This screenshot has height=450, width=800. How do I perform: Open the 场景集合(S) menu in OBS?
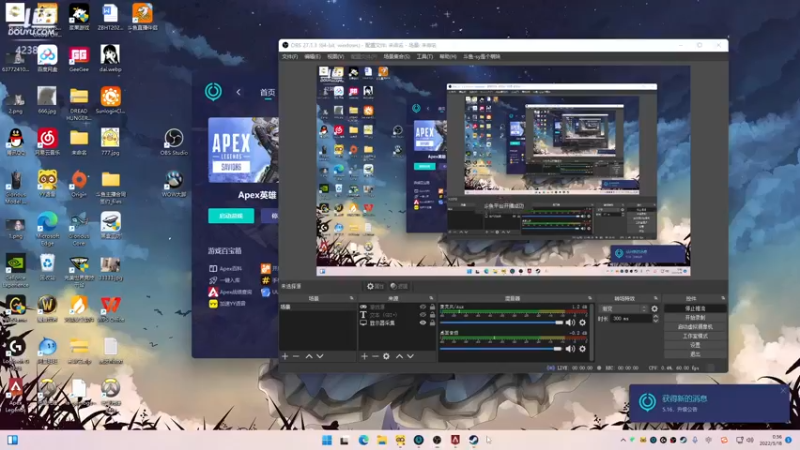click(x=396, y=57)
